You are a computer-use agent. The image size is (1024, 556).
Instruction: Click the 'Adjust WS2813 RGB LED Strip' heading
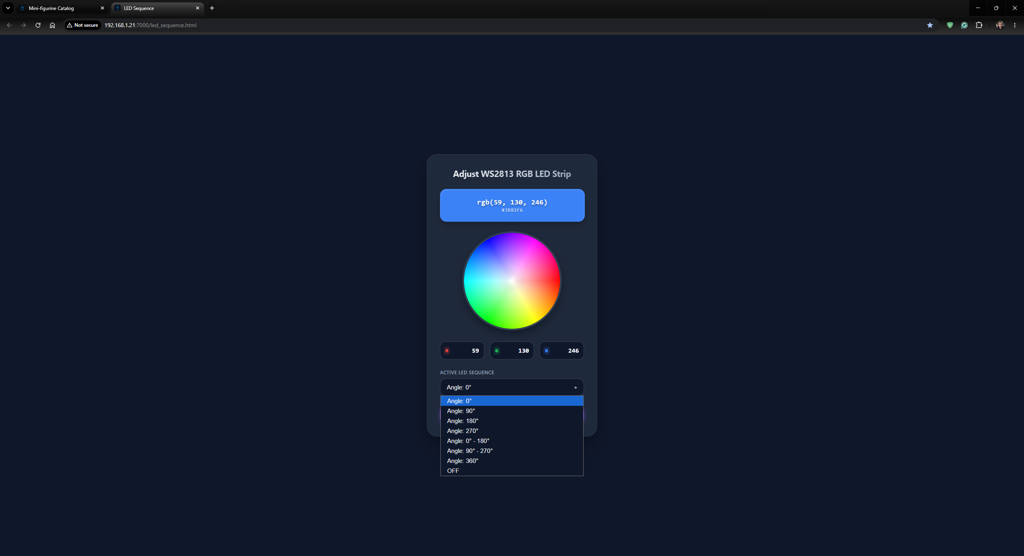tap(512, 174)
